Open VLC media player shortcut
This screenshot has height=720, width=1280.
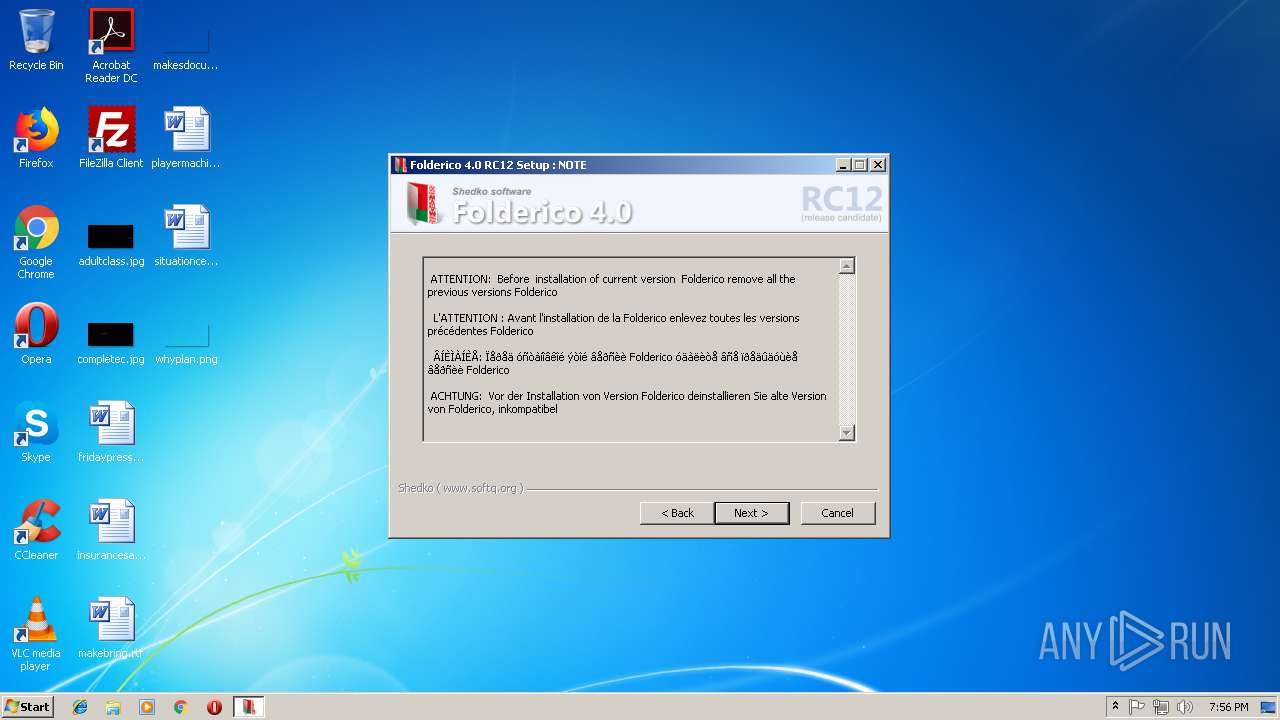click(36, 634)
